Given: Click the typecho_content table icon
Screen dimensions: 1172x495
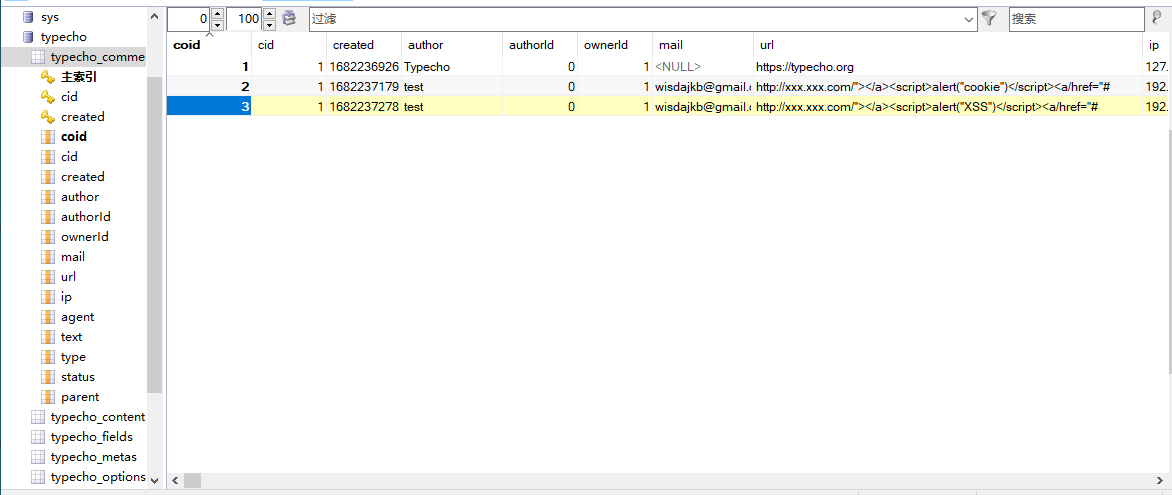Looking at the screenshot, I should [x=37, y=416].
